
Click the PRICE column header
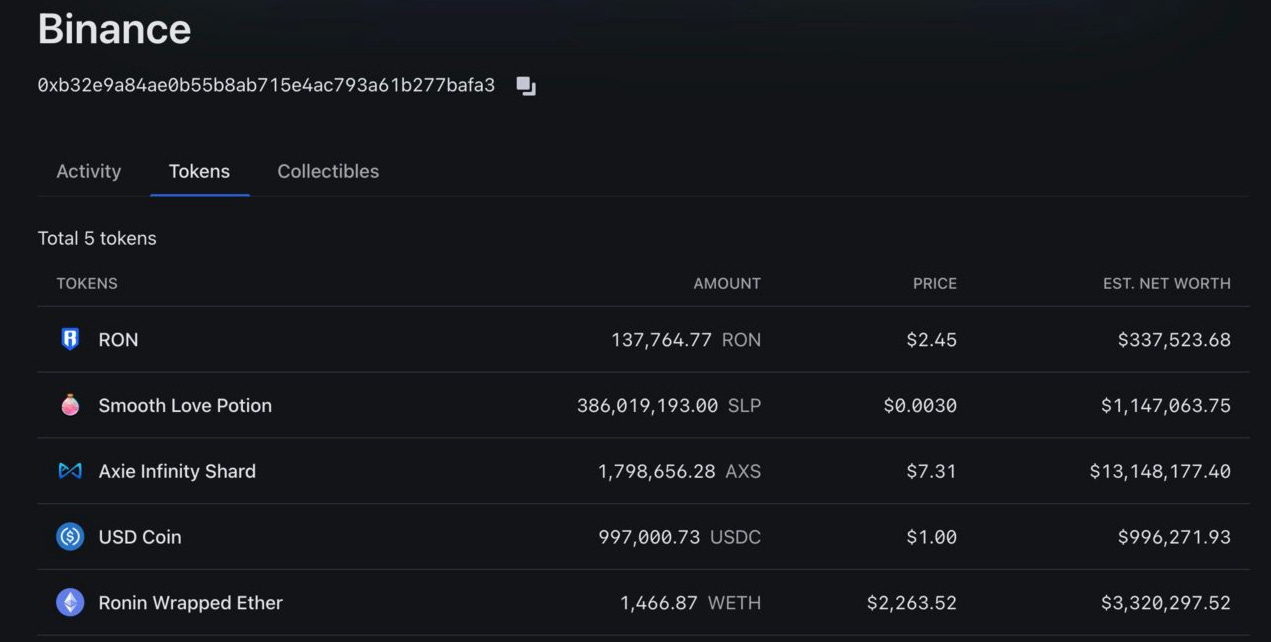tap(935, 284)
